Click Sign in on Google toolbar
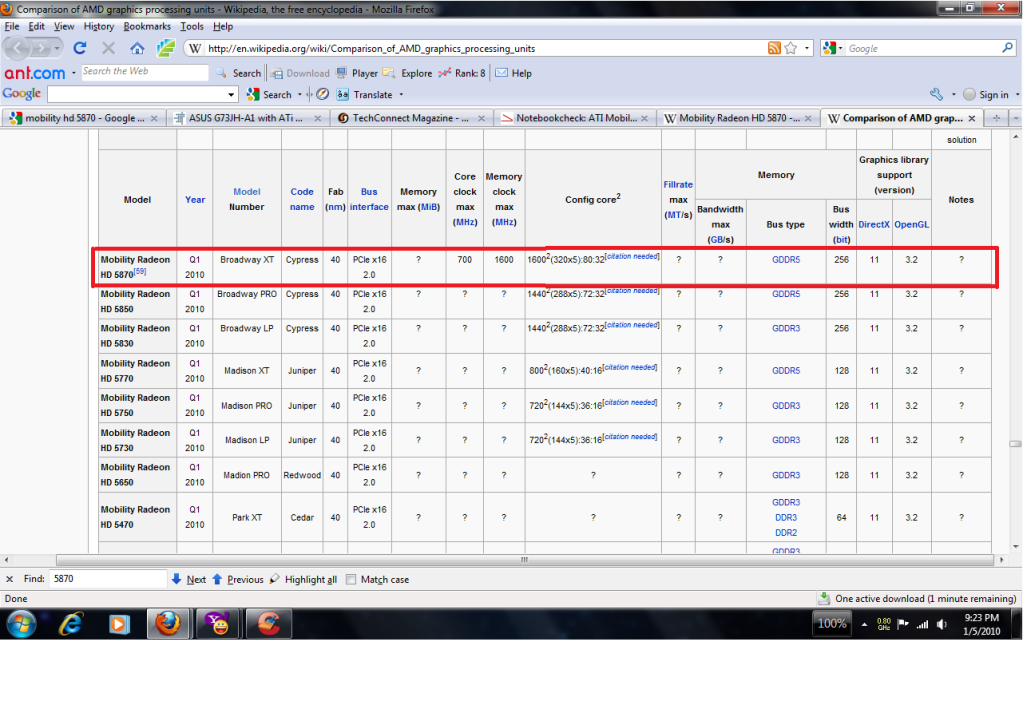Image resolution: width=1023 pixels, height=709 pixels. point(986,95)
